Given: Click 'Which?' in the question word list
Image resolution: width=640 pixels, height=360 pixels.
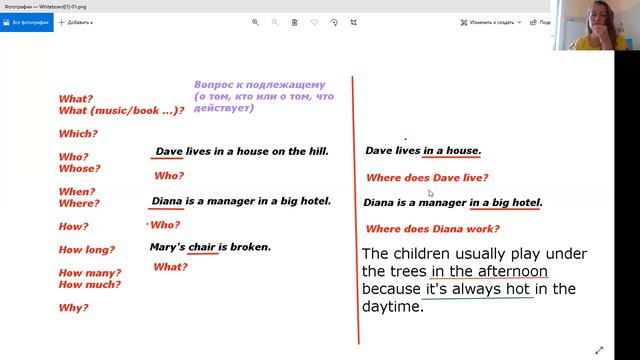Looking at the screenshot, I should pyautogui.click(x=78, y=134).
